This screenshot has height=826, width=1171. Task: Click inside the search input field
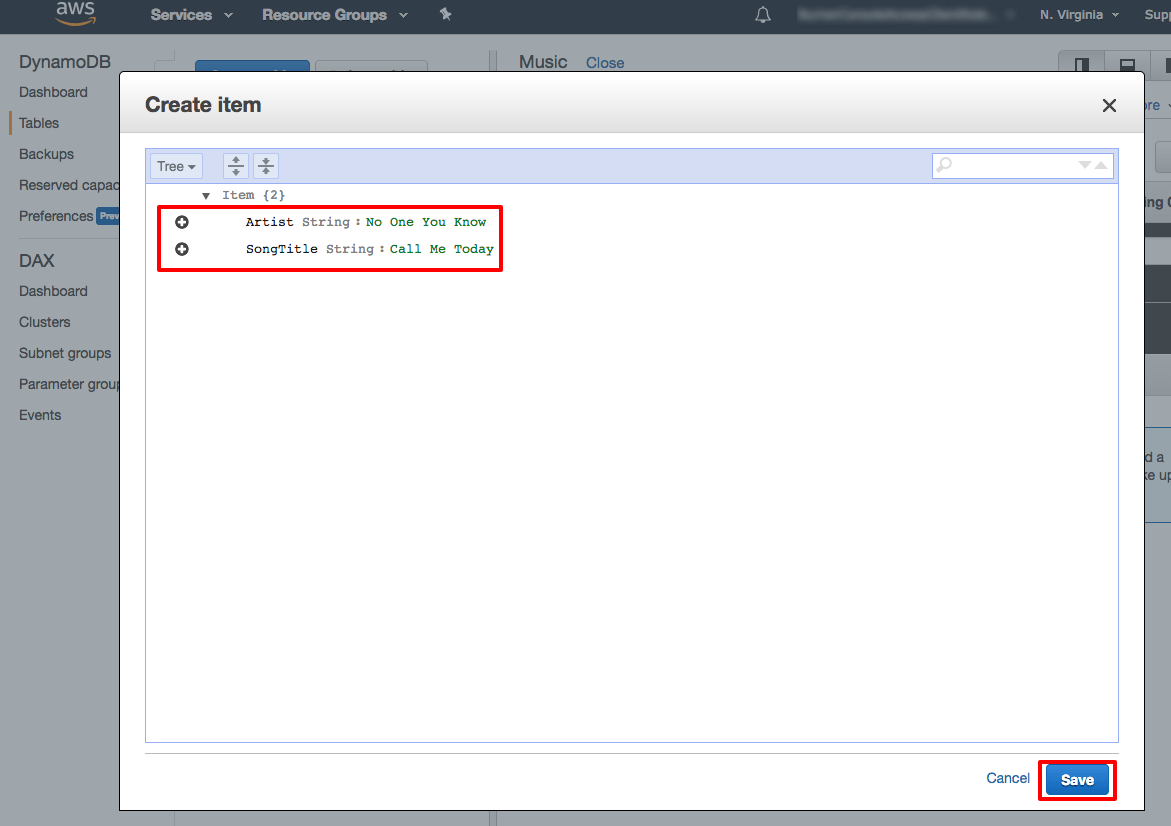pyautogui.click(x=1010, y=165)
